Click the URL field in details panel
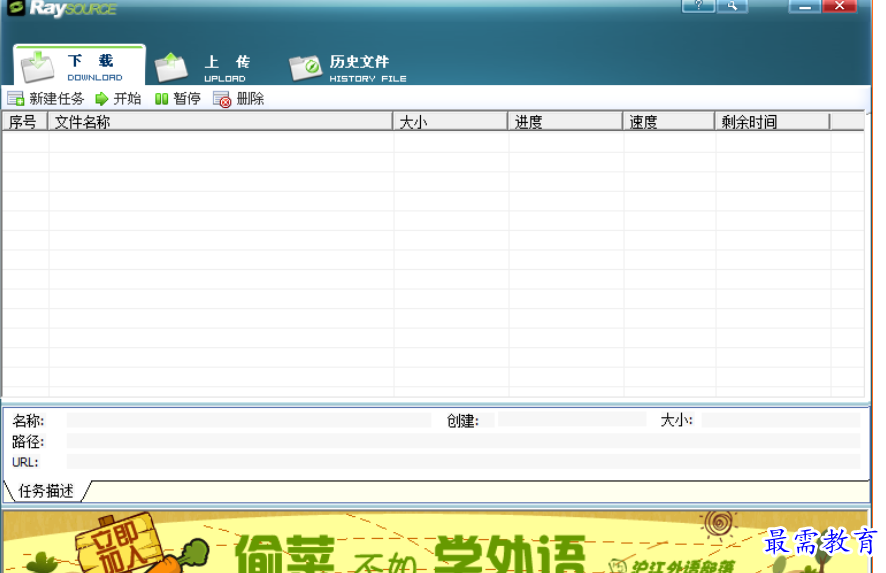886x573 pixels. click(462, 462)
